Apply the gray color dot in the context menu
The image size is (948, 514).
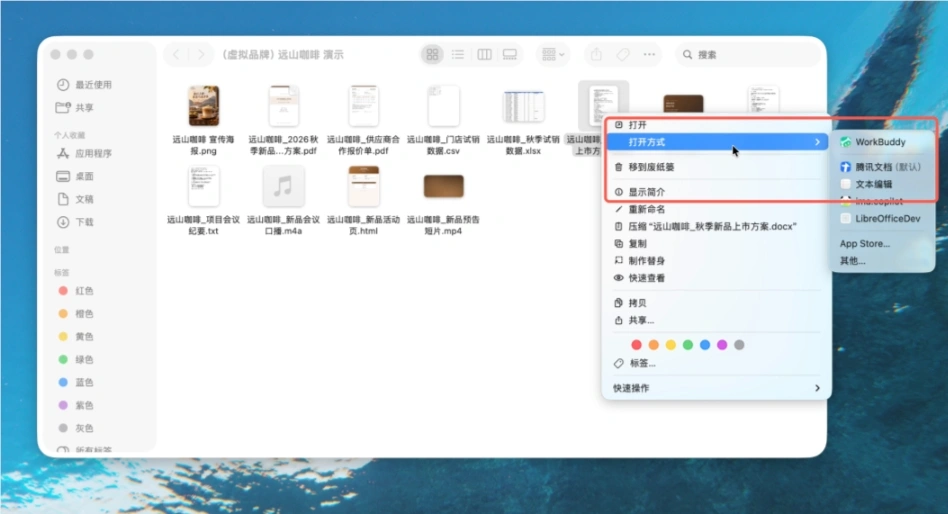[739, 345]
